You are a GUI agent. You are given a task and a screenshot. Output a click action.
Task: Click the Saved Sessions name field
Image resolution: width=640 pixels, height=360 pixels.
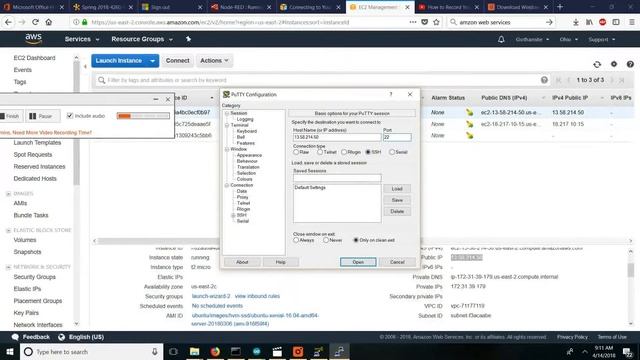337,178
